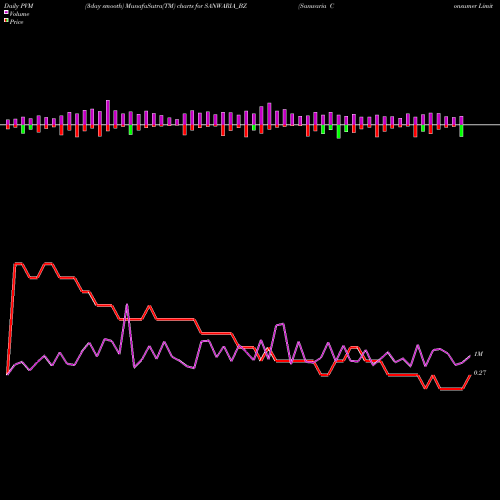Screen dimensions: 500x500
Task: Click the Price legend color swatch
Action: point(6,21)
